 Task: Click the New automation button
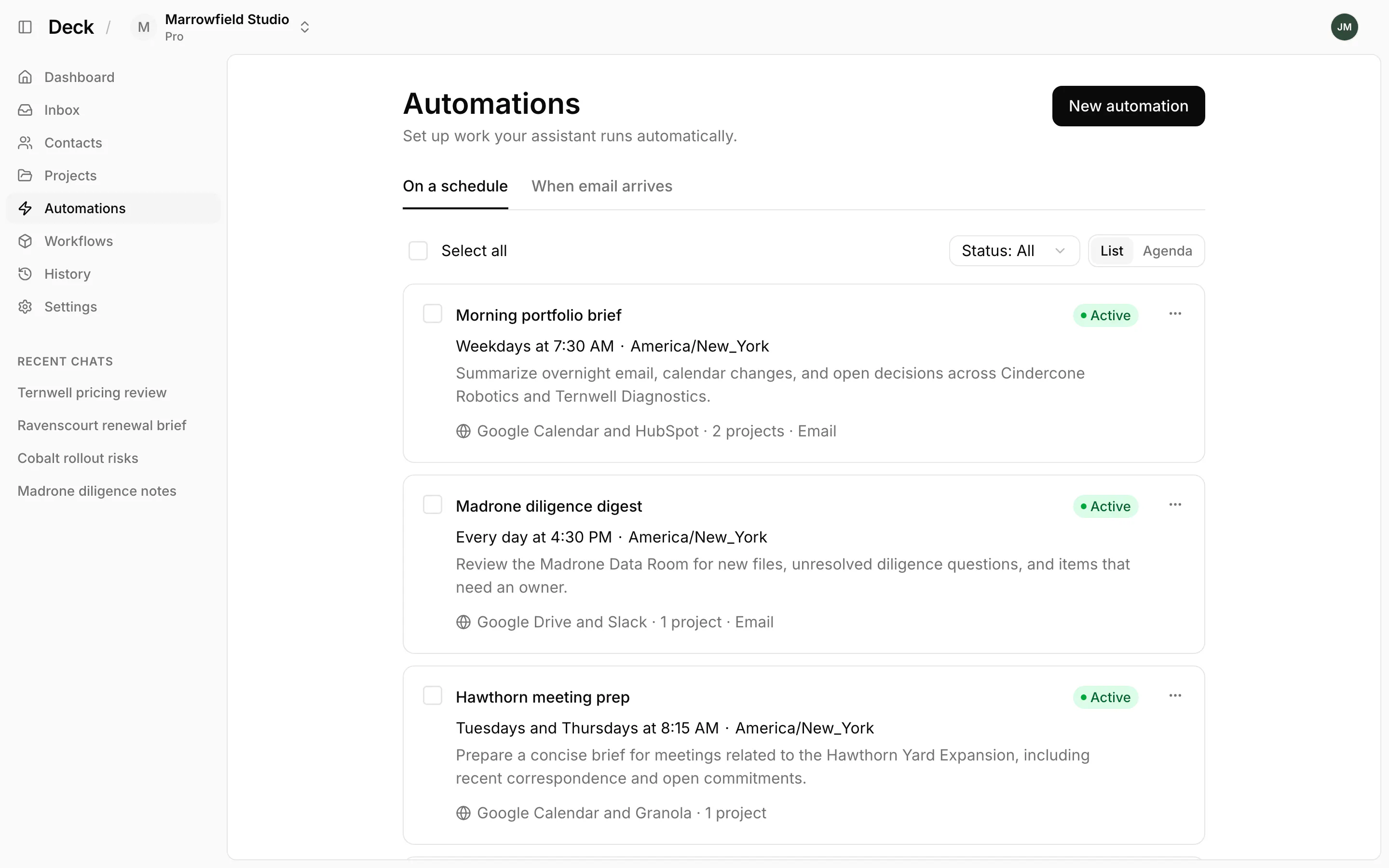[1128, 106]
